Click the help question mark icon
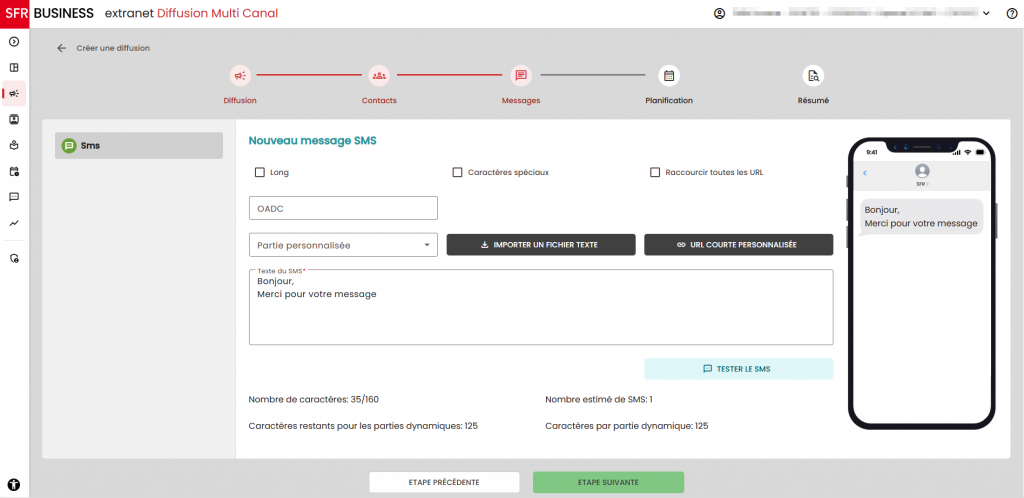Image resolution: width=1024 pixels, height=498 pixels. pos(1011,13)
